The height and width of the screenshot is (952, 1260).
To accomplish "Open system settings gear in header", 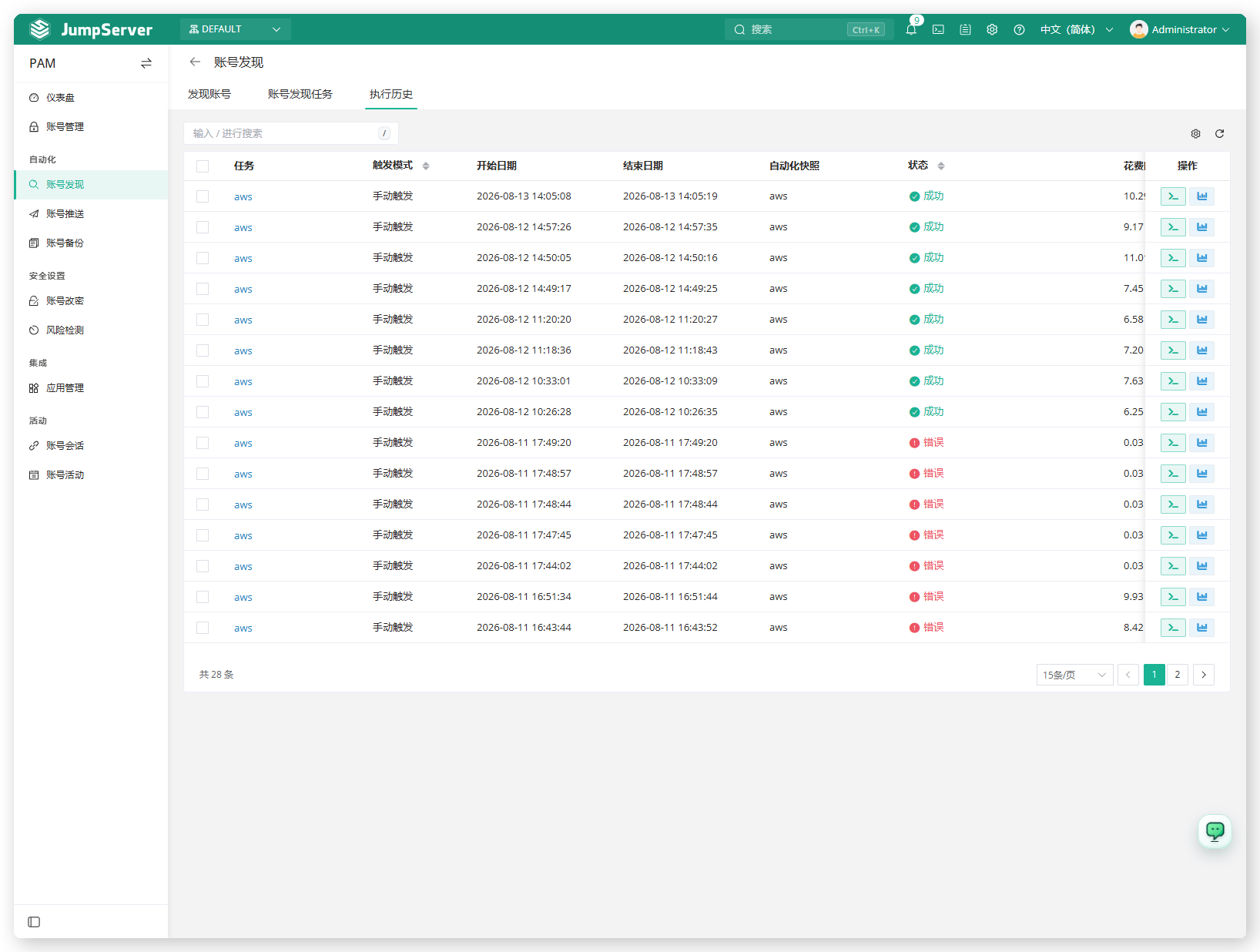I will pos(992,29).
